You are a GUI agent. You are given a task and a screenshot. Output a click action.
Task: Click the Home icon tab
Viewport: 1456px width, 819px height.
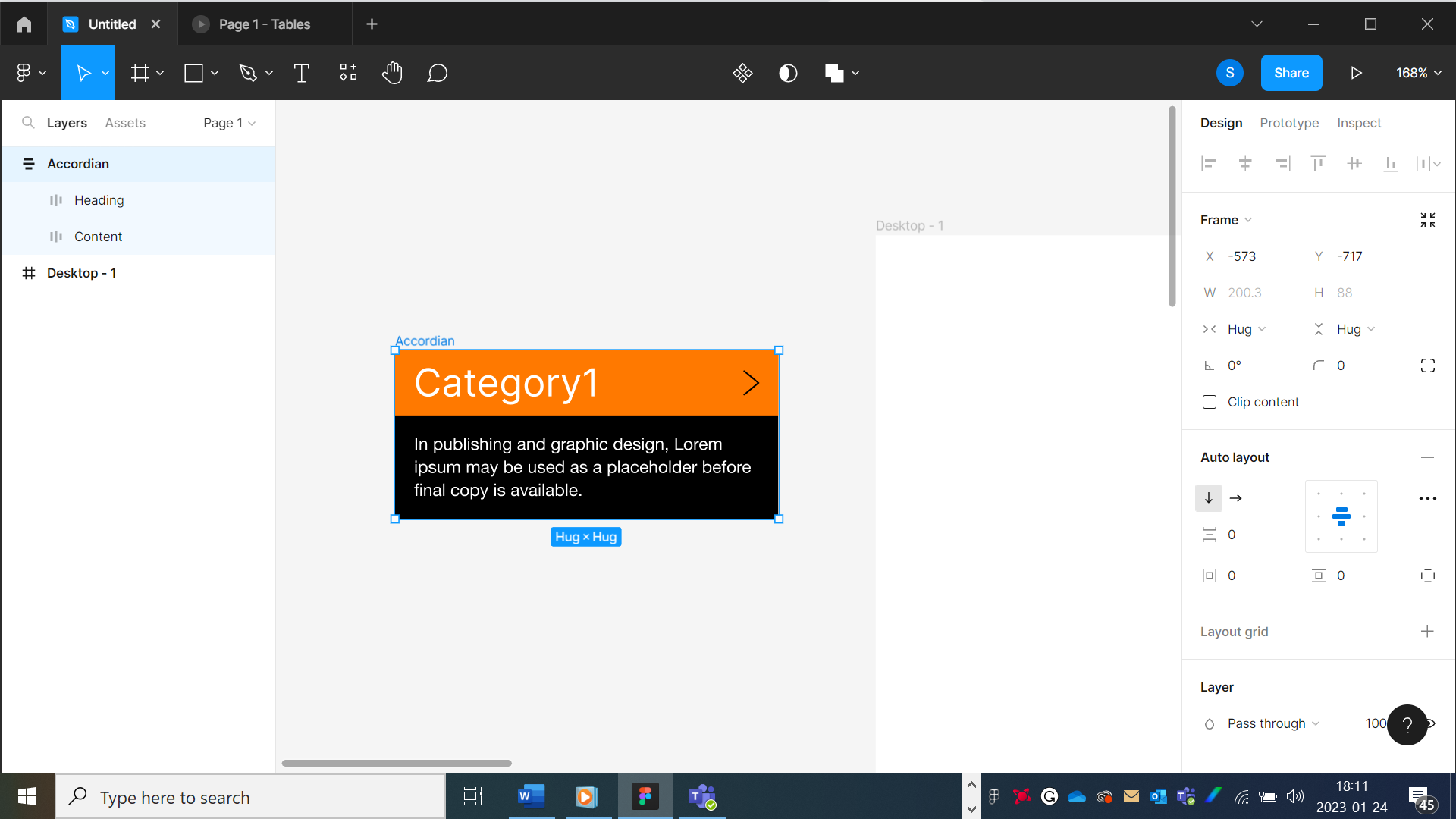pos(24,24)
